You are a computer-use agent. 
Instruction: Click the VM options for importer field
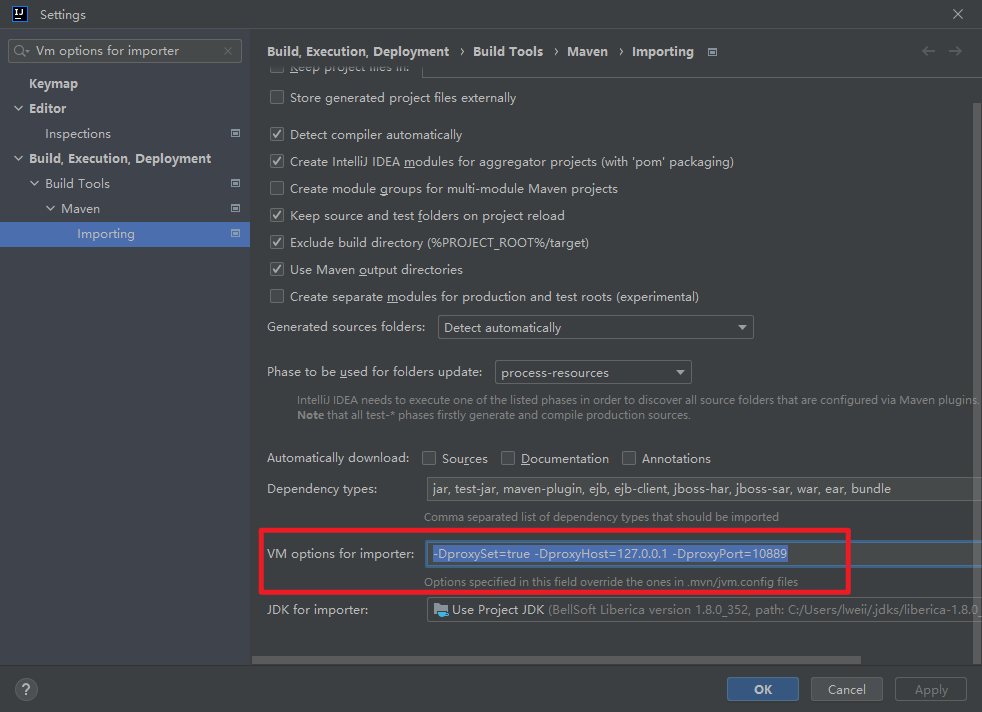point(704,554)
